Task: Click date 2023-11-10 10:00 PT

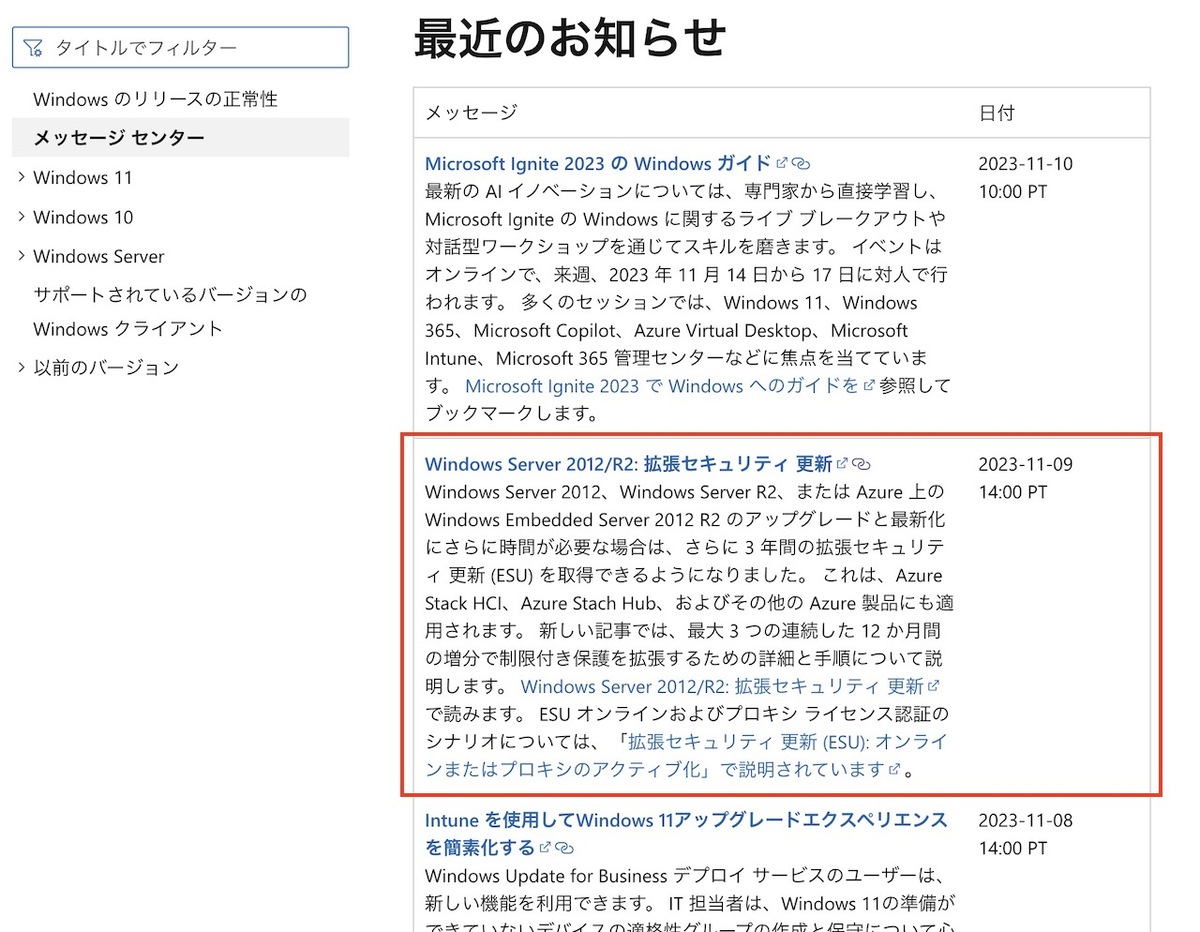Action: [1025, 177]
